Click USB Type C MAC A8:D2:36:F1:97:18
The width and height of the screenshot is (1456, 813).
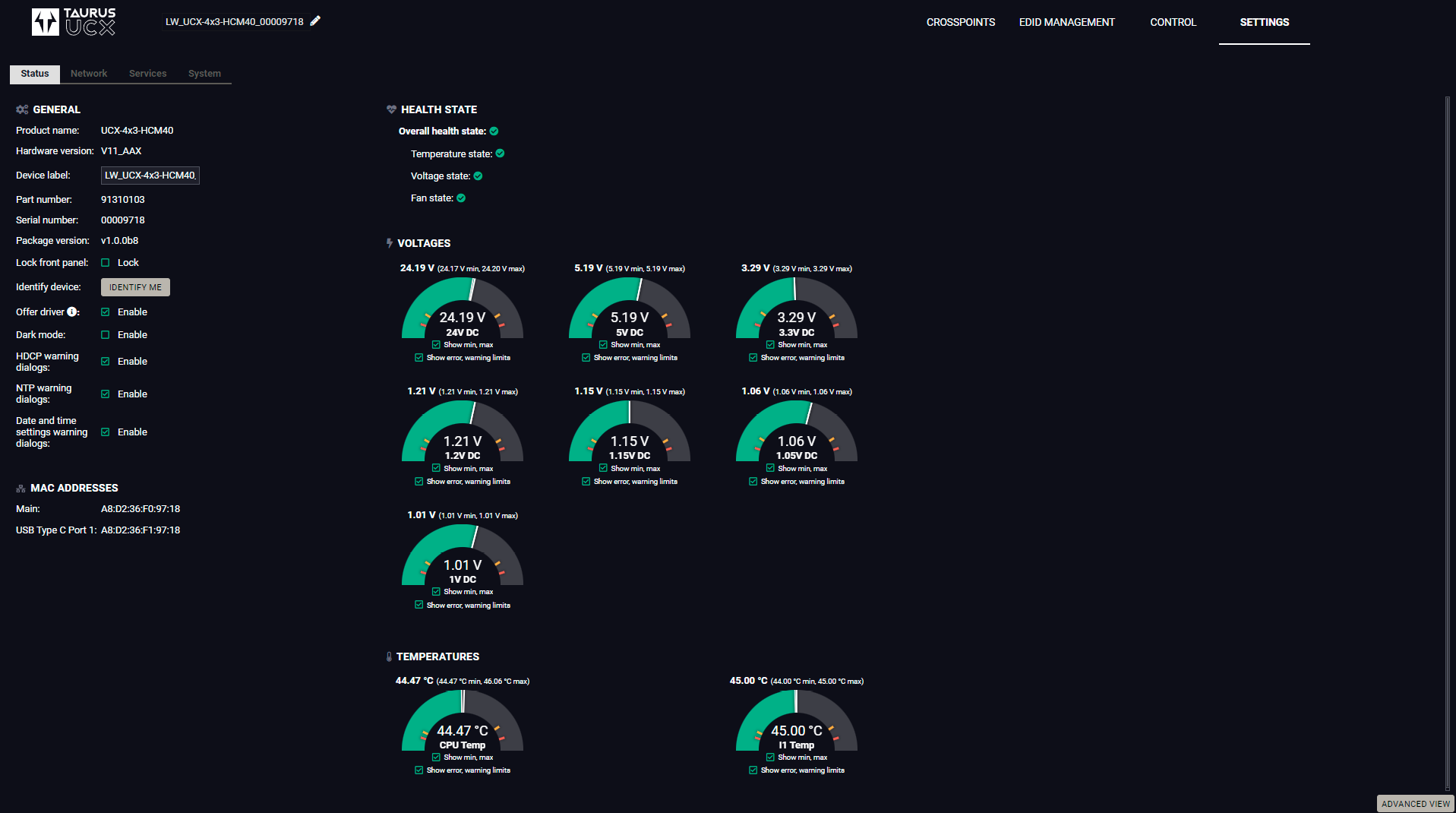pos(141,530)
